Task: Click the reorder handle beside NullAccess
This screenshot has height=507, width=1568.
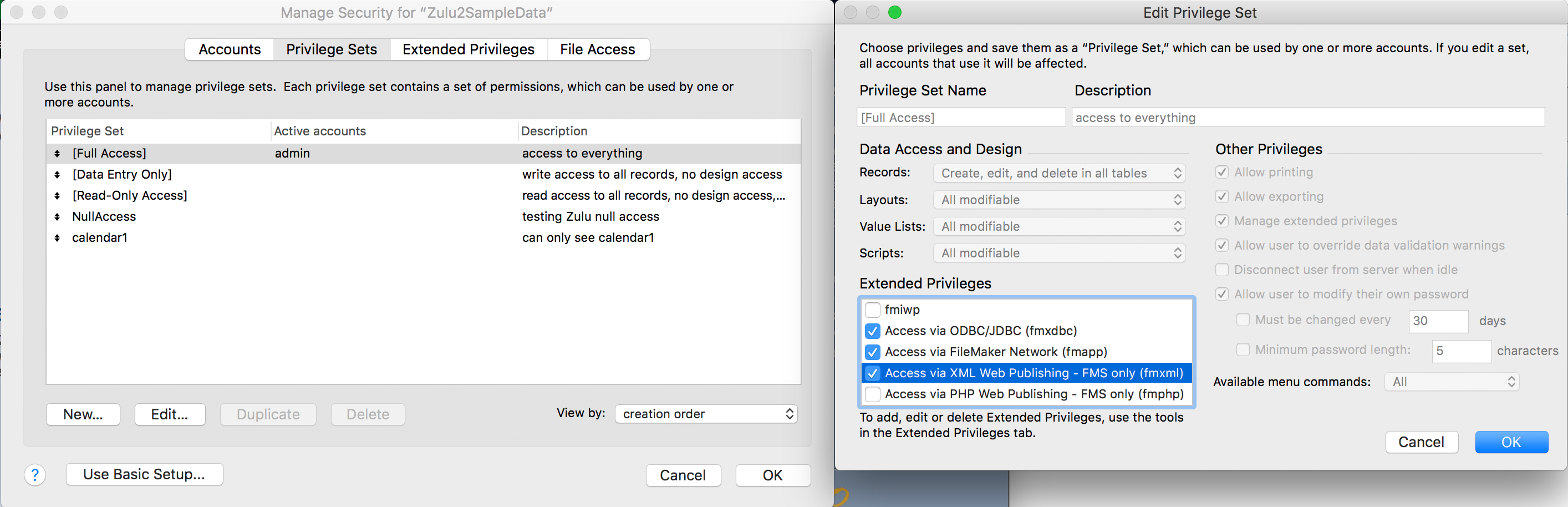Action: point(57,217)
